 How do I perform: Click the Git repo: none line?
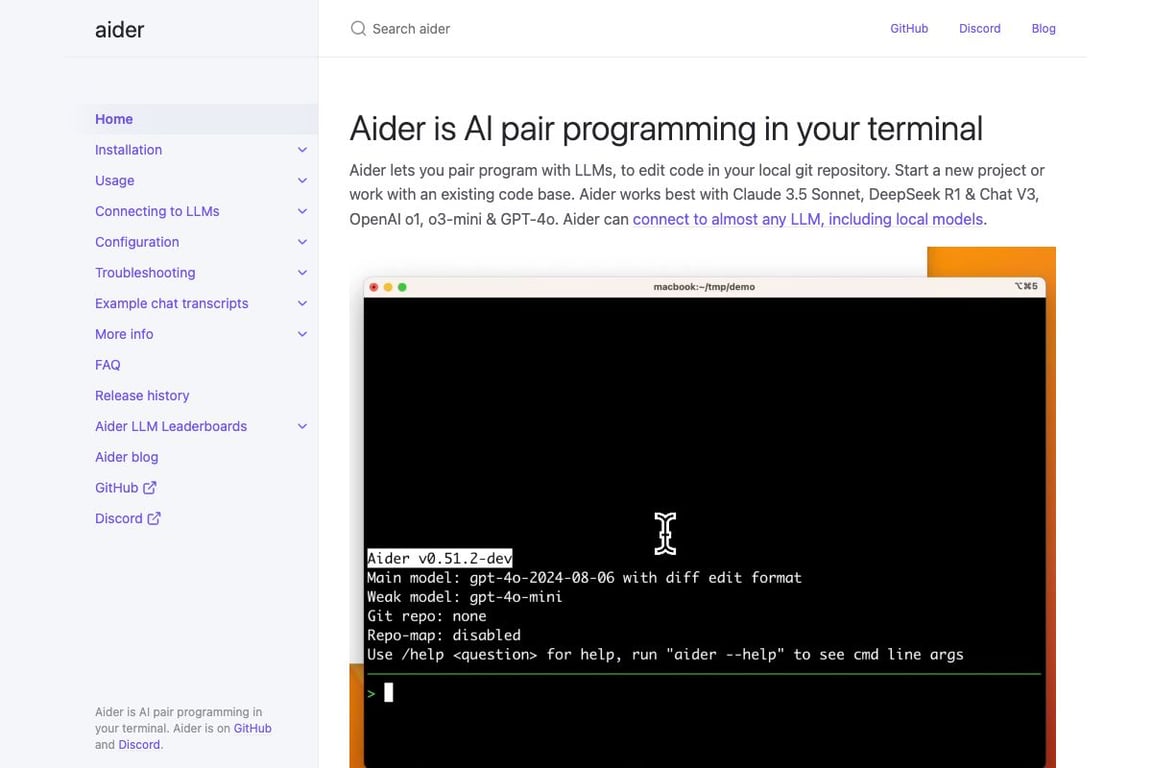(x=426, y=616)
